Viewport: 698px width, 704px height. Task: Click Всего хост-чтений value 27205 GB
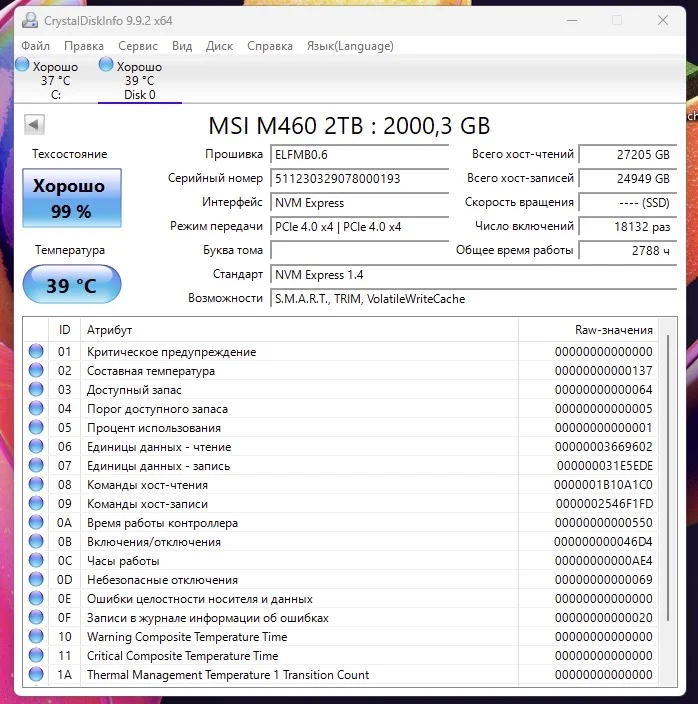click(x=628, y=154)
